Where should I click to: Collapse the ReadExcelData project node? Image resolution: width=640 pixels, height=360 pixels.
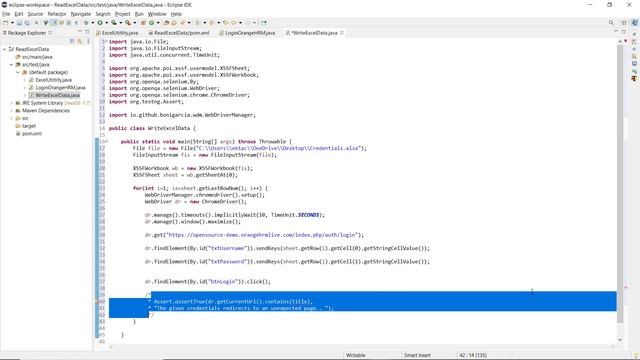(x=4, y=49)
